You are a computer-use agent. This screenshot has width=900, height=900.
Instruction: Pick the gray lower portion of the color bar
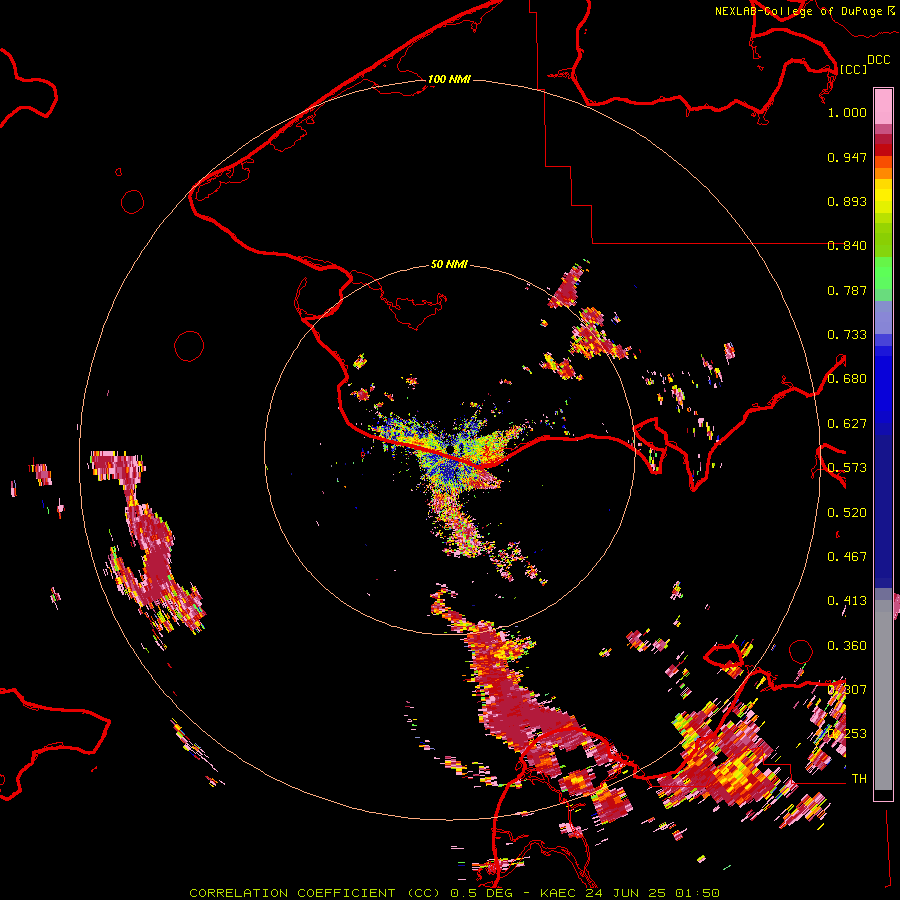(883, 695)
